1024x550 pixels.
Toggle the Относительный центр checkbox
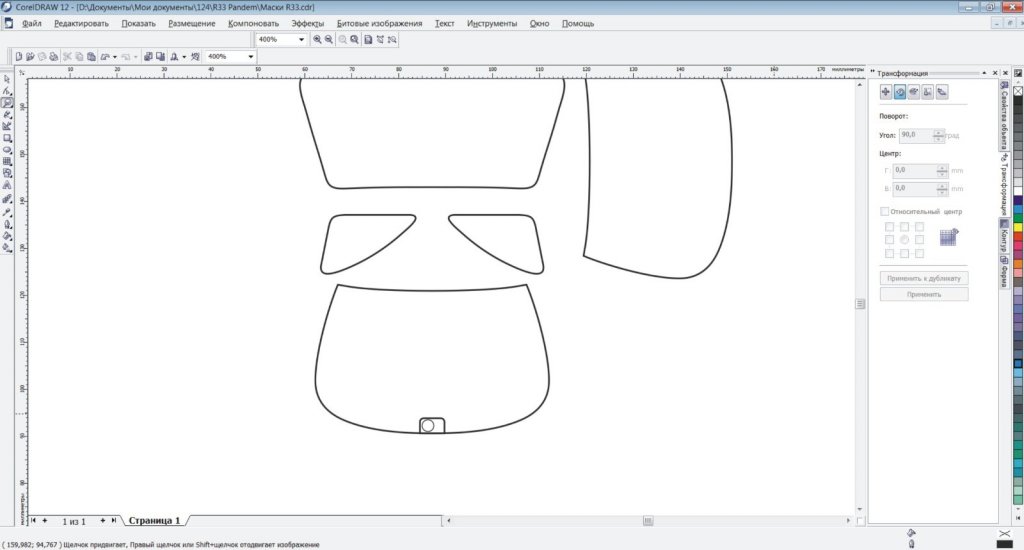[x=884, y=212]
